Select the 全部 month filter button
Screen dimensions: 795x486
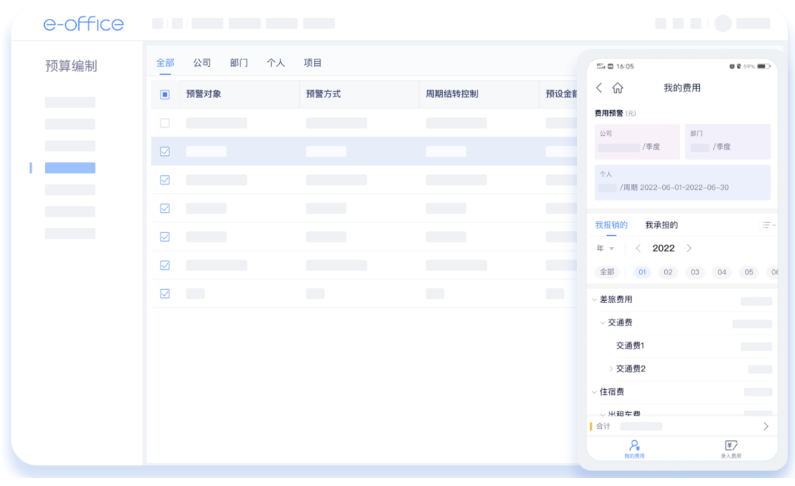pyautogui.click(x=607, y=272)
